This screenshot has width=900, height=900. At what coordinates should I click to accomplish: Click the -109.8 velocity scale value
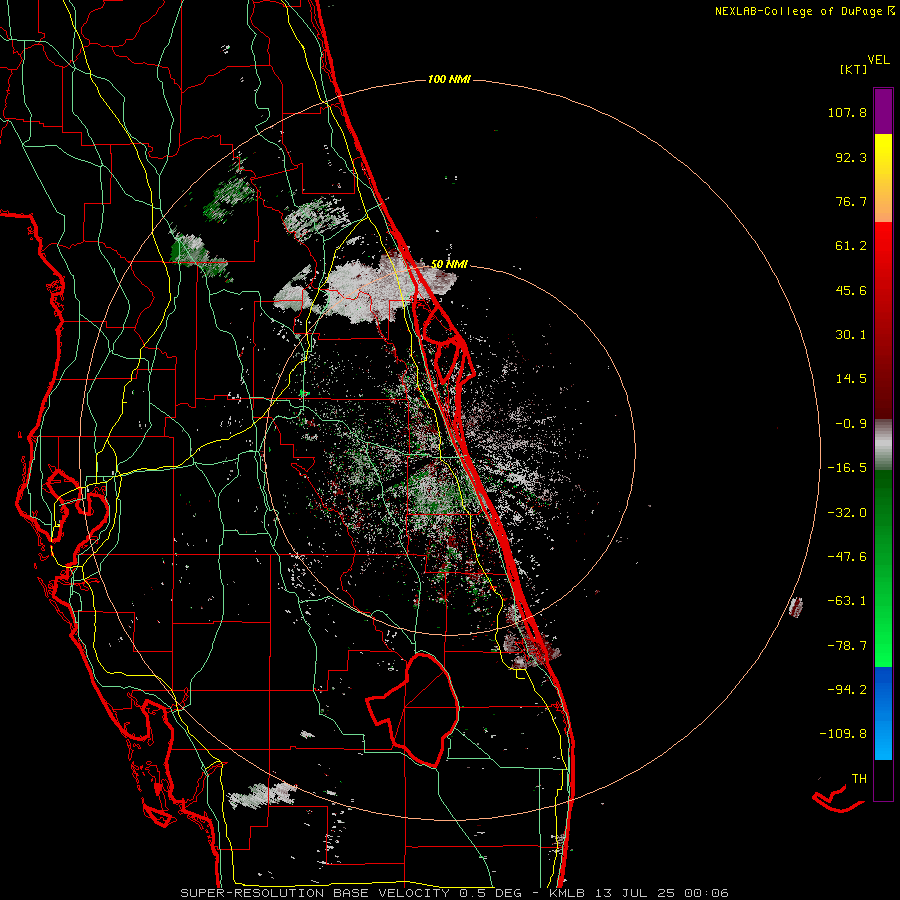point(843,734)
